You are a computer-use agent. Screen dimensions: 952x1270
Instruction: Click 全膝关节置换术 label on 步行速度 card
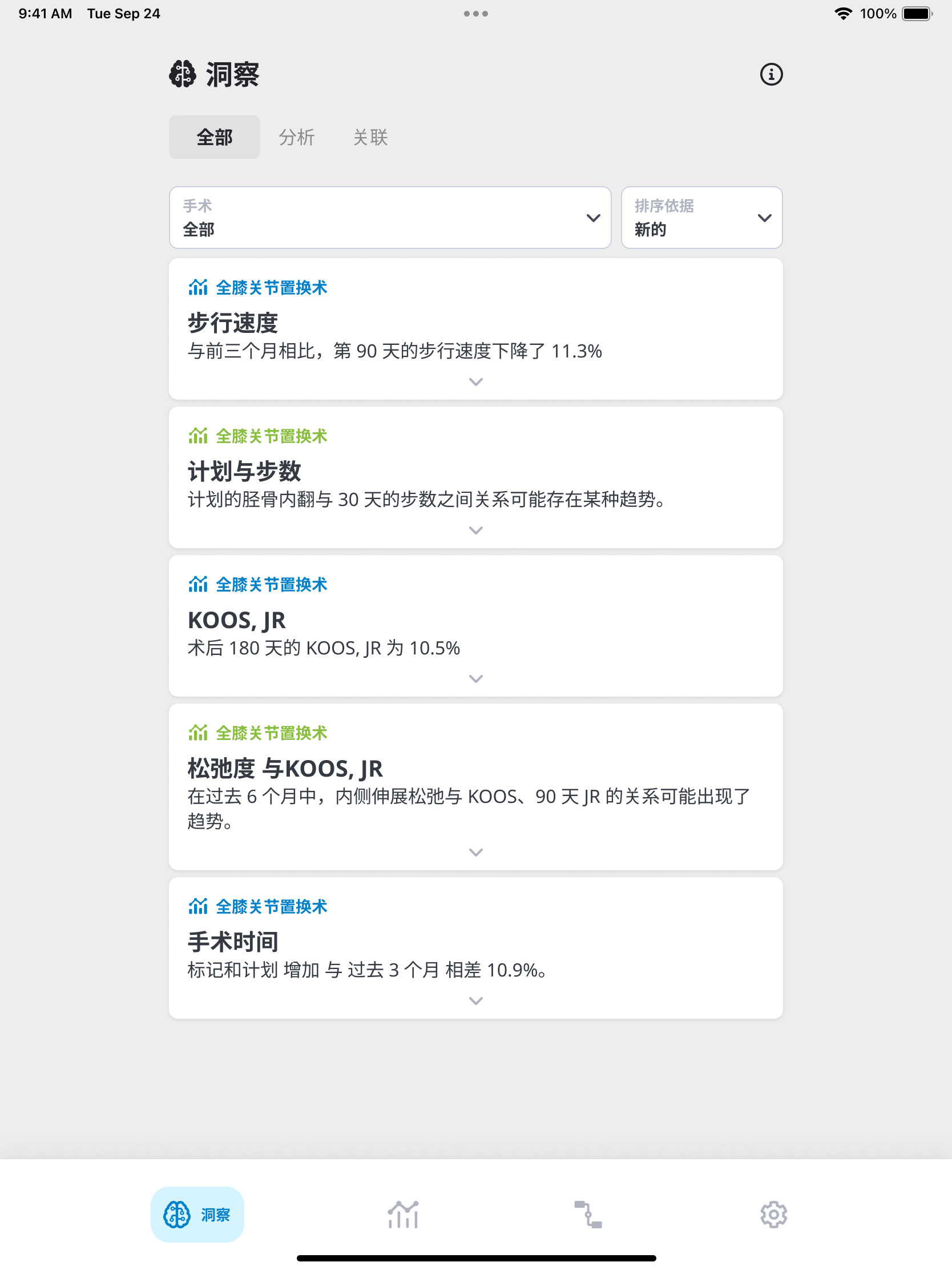(x=272, y=288)
